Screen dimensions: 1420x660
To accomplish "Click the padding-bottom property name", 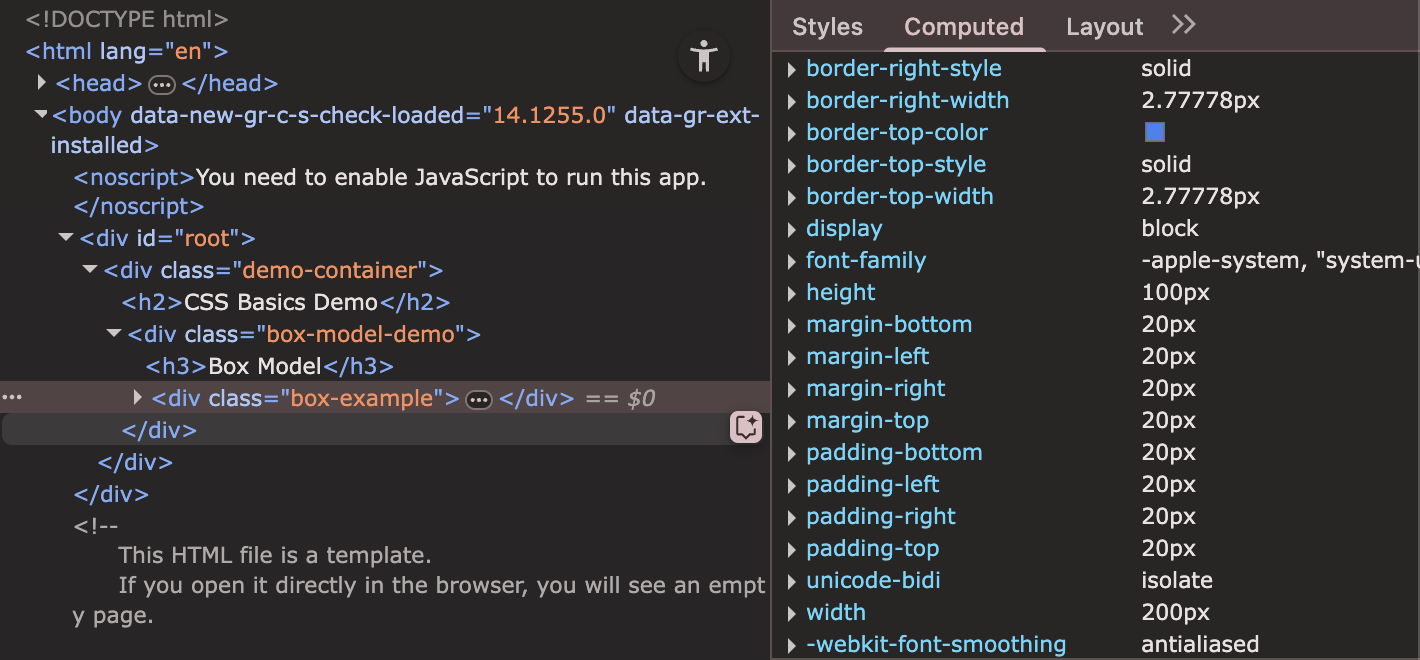I will [894, 453].
